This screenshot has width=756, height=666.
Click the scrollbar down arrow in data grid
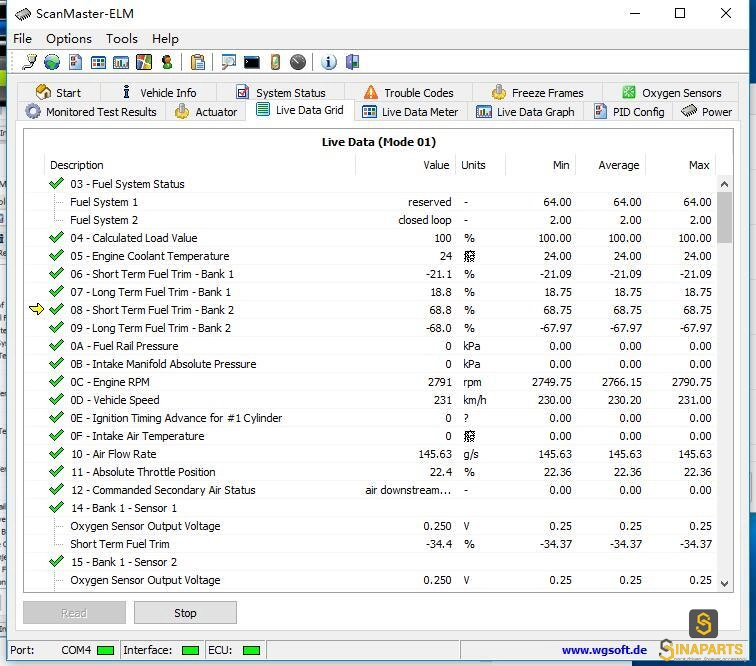(x=724, y=584)
